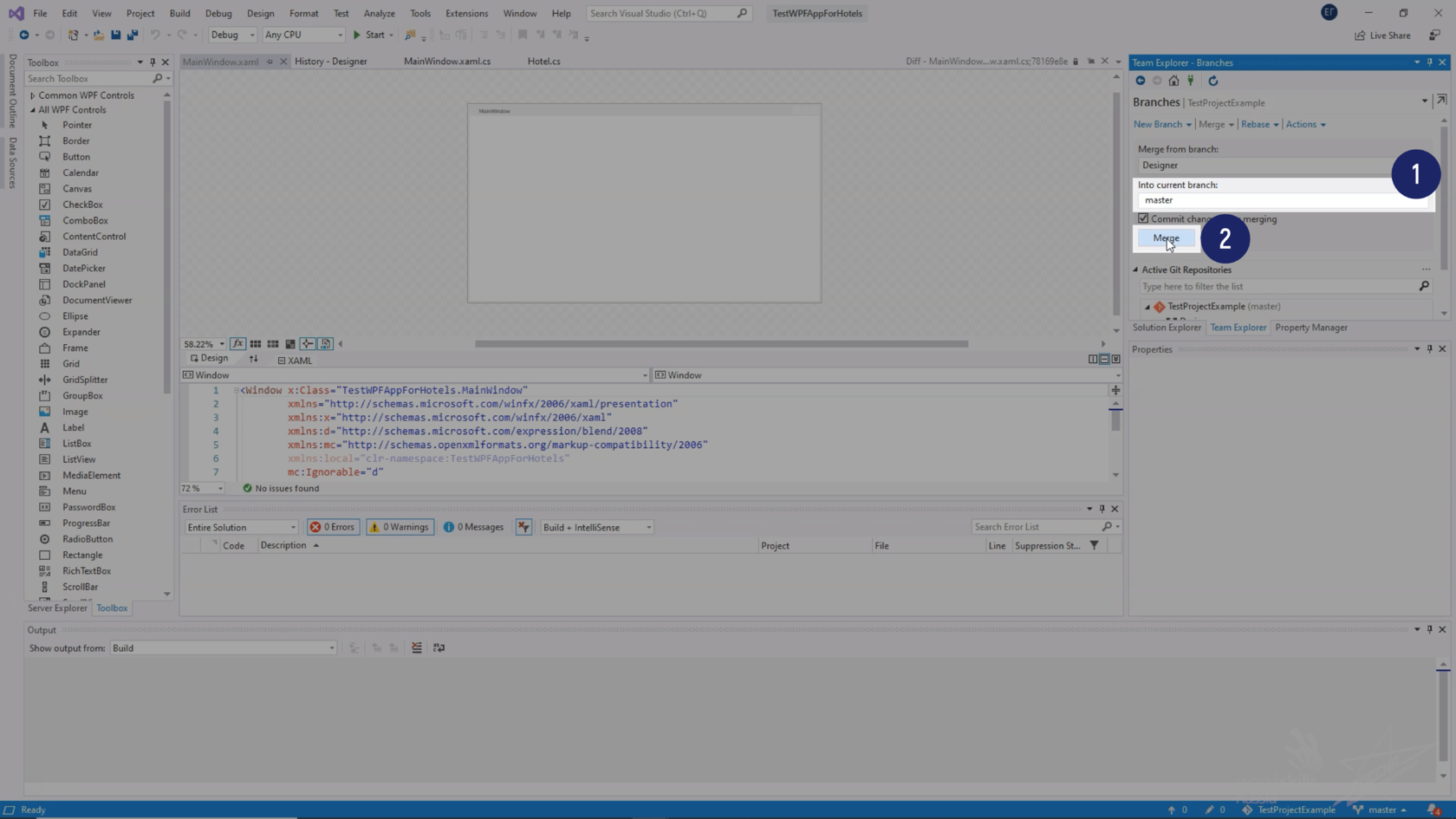Click the Undo toolbar icon
The height and width of the screenshot is (819, 1456).
[x=155, y=35]
